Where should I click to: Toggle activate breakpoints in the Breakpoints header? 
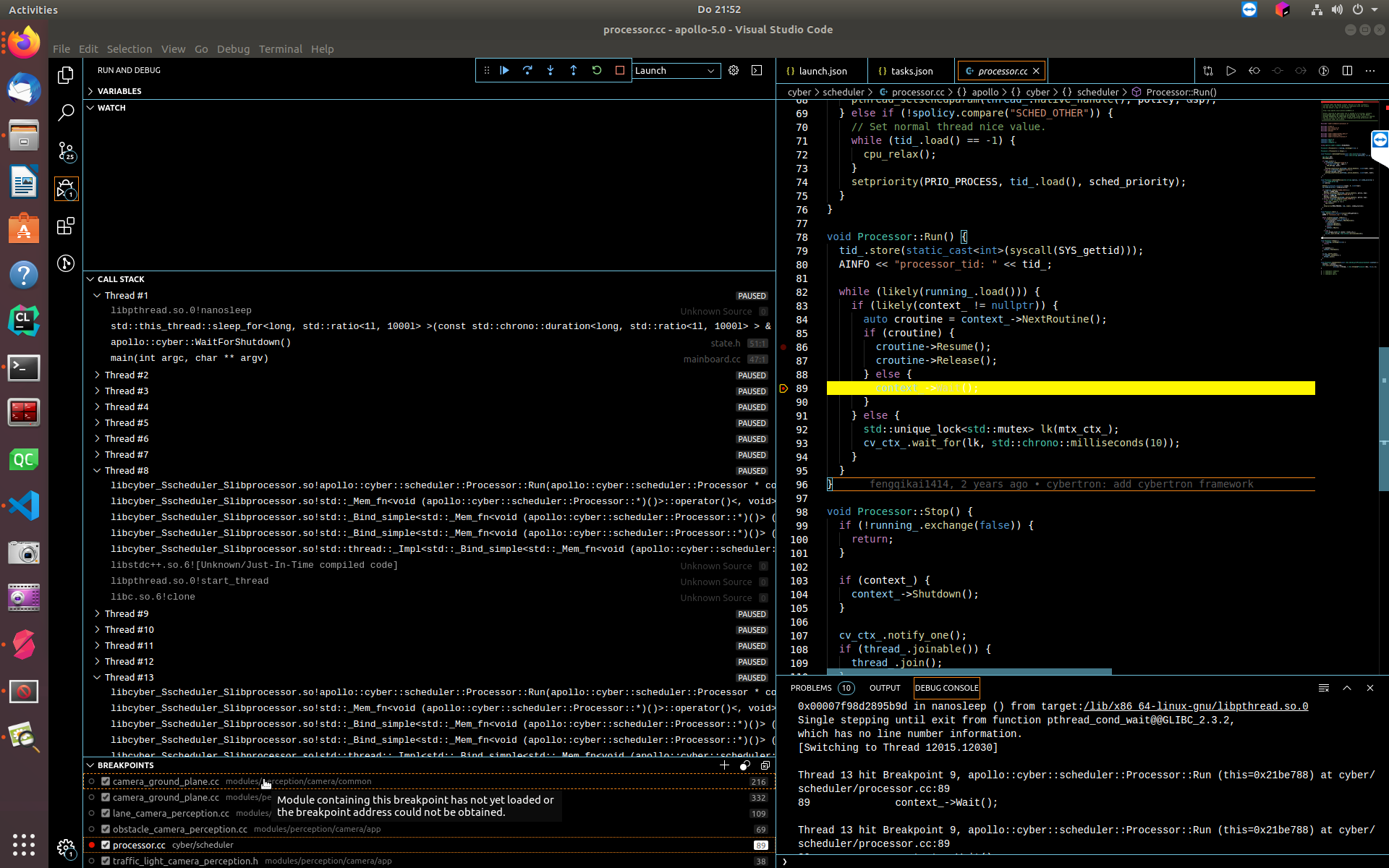coord(745,765)
